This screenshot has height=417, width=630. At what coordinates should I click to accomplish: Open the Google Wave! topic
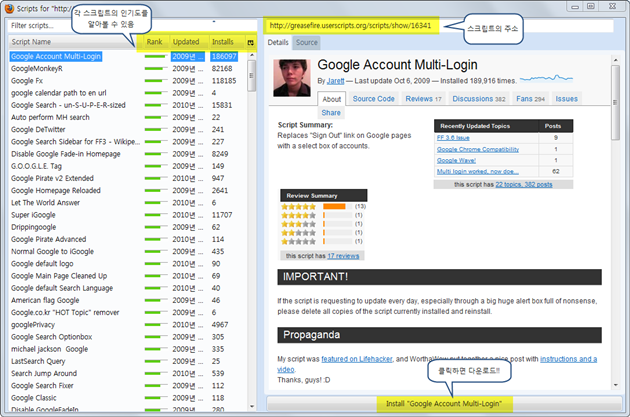(456, 160)
